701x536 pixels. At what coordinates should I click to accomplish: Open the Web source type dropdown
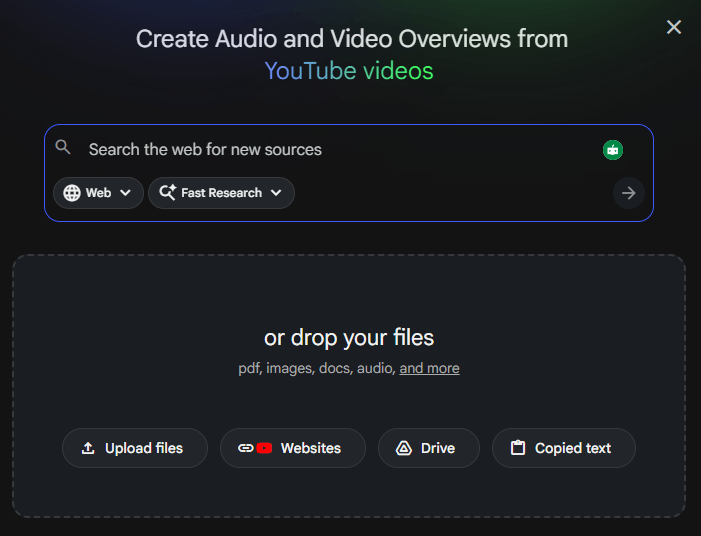pos(98,193)
